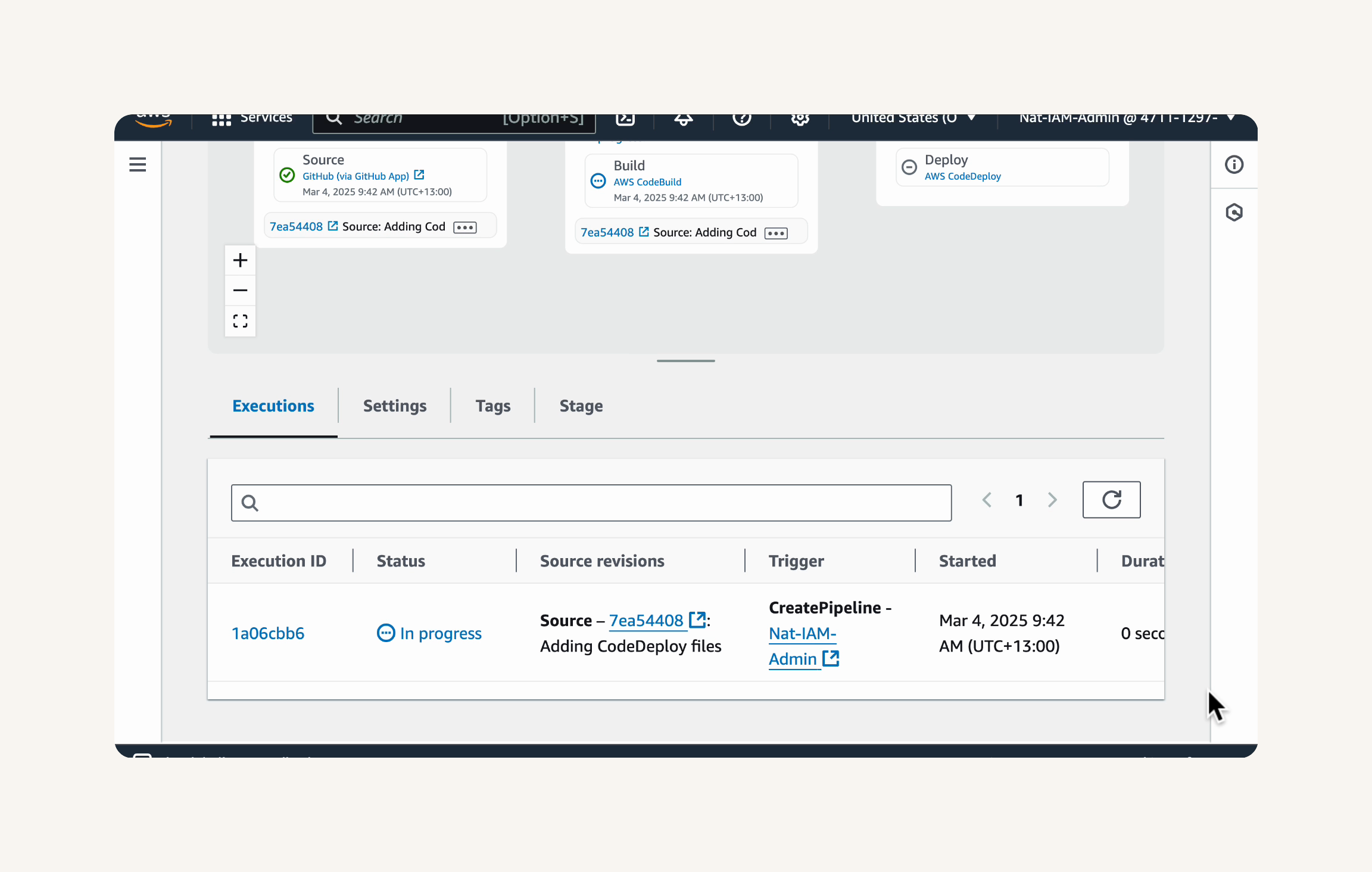The image size is (1372, 872).
Task: Switch to the Stage tab
Action: click(x=581, y=406)
